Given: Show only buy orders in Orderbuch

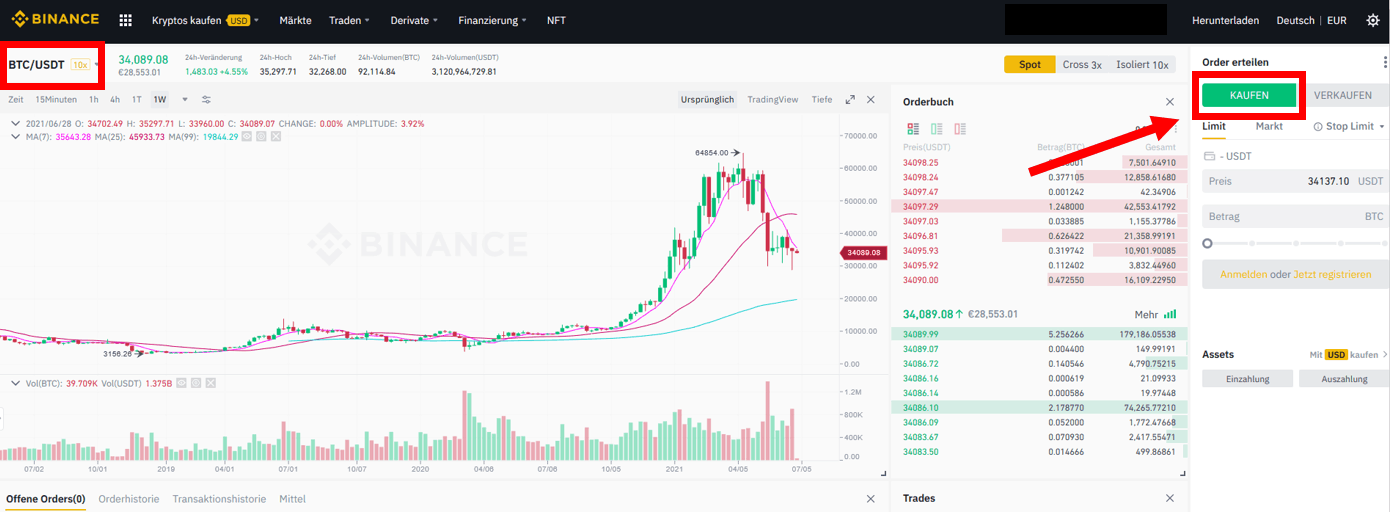Looking at the screenshot, I should tap(937, 129).
